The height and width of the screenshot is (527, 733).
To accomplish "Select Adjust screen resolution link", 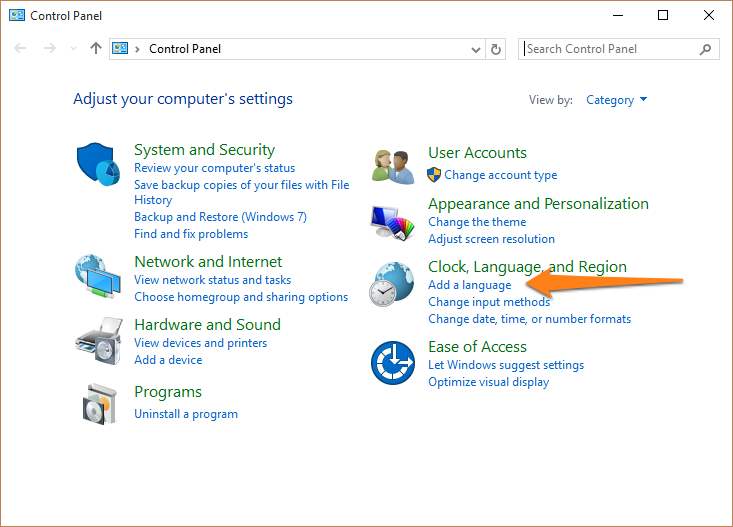I will pyautogui.click(x=491, y=239).
